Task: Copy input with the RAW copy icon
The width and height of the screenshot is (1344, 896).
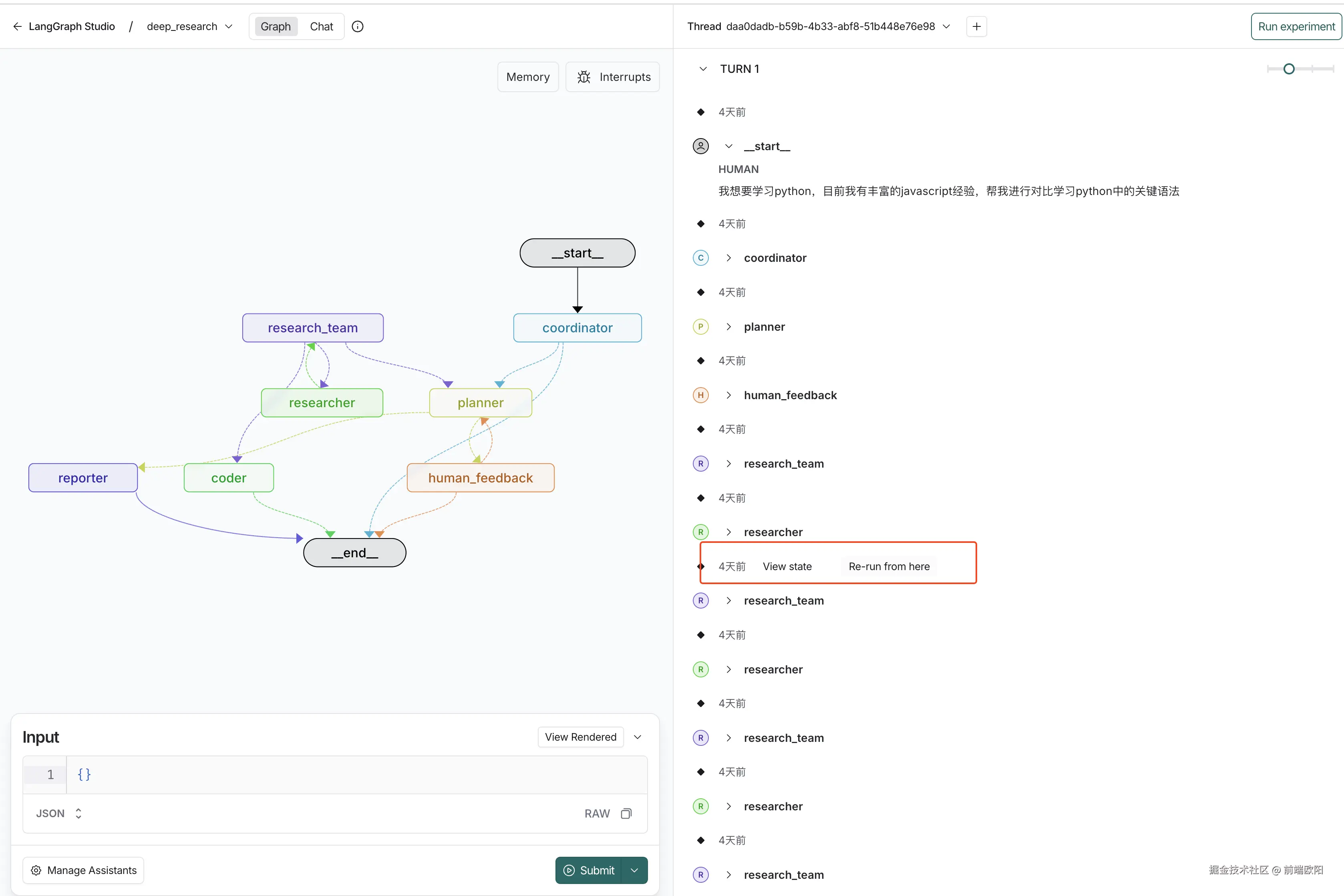Action: pyautogui.click(x=626, y=814)
